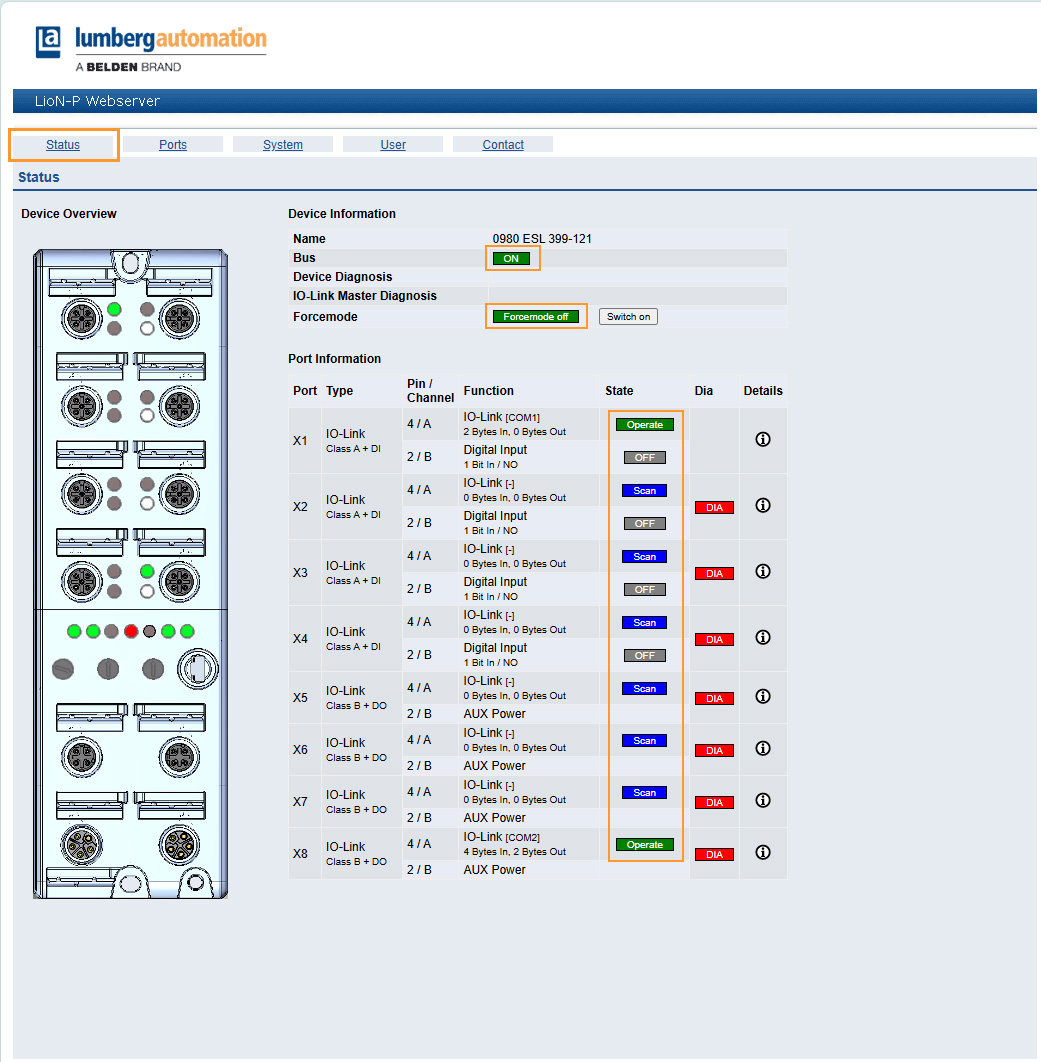Open details for port X8
Screen dimensions: 1041x1062
pyautogui.click(x=763, y=853)
